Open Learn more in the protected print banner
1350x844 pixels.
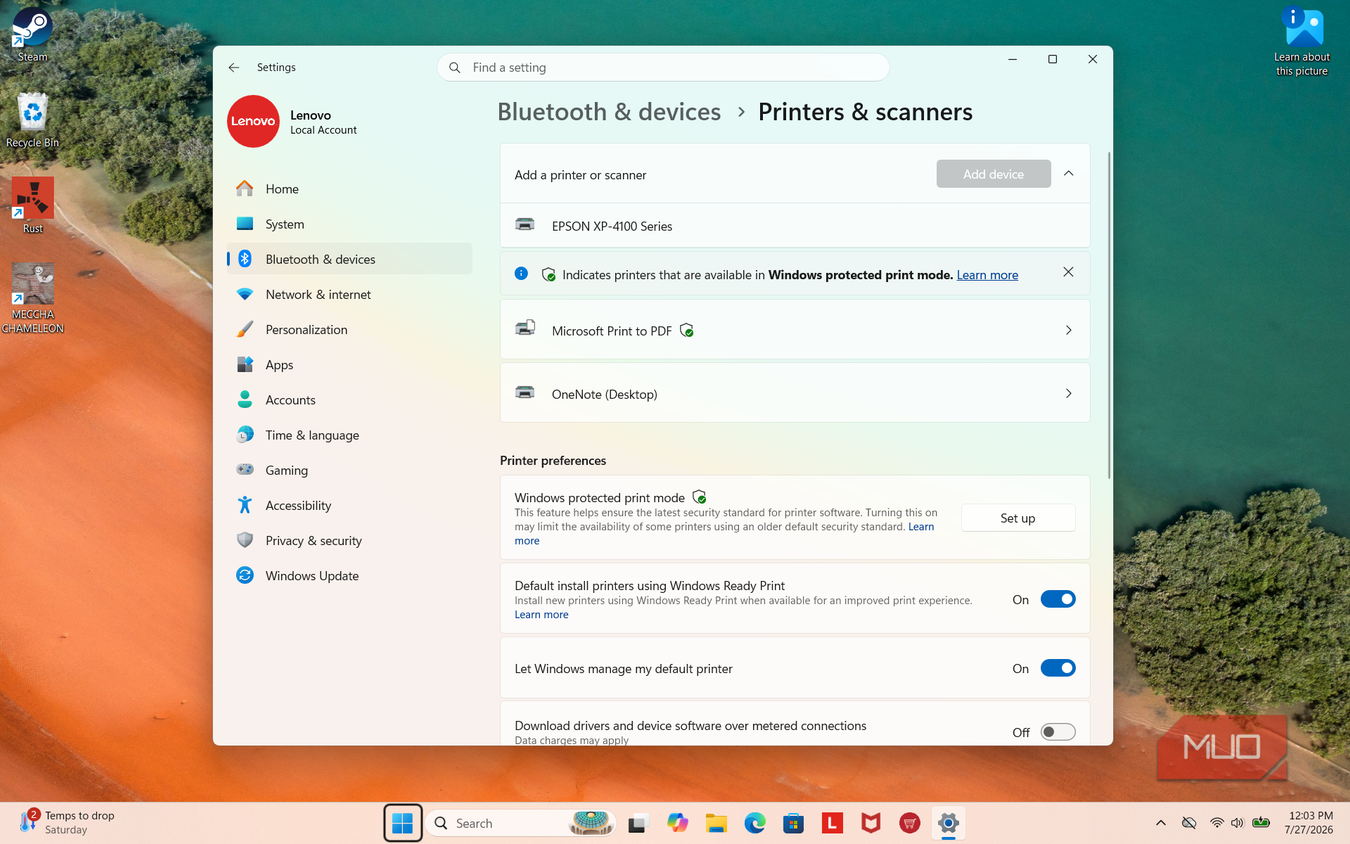click(x=987, y=275)
